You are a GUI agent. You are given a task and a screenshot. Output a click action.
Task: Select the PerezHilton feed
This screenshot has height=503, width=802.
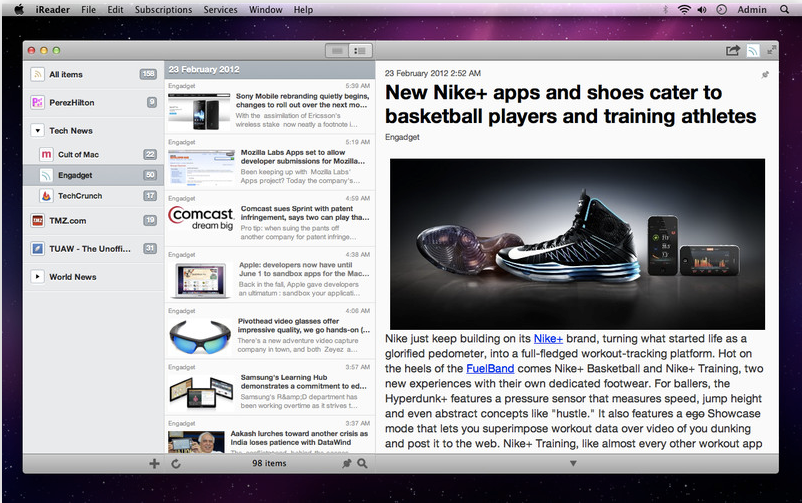point(94,103)
